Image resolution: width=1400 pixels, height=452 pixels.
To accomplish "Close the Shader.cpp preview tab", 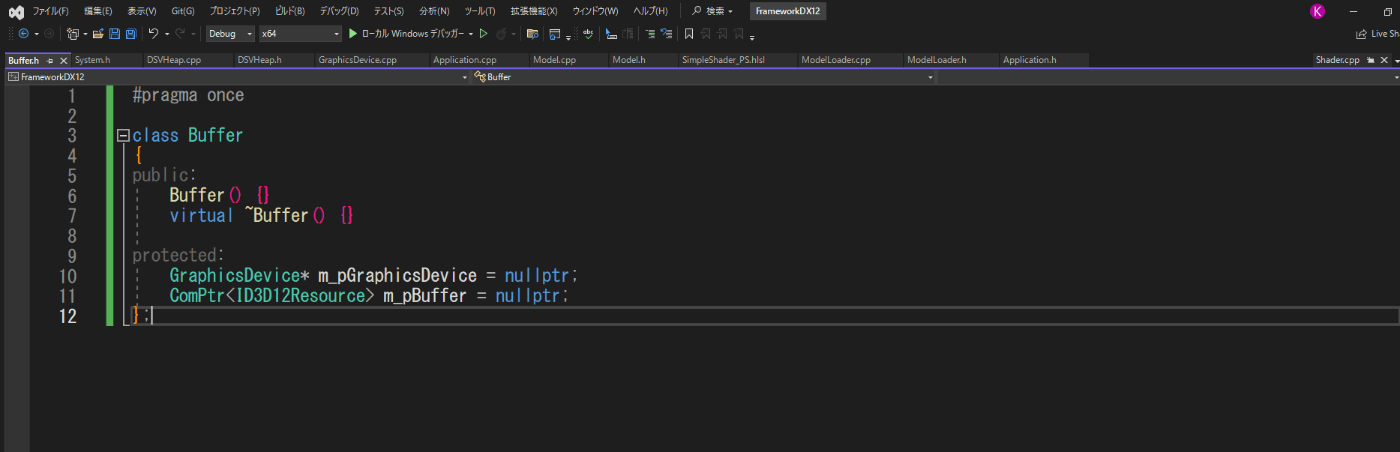I will (1384, 60).
